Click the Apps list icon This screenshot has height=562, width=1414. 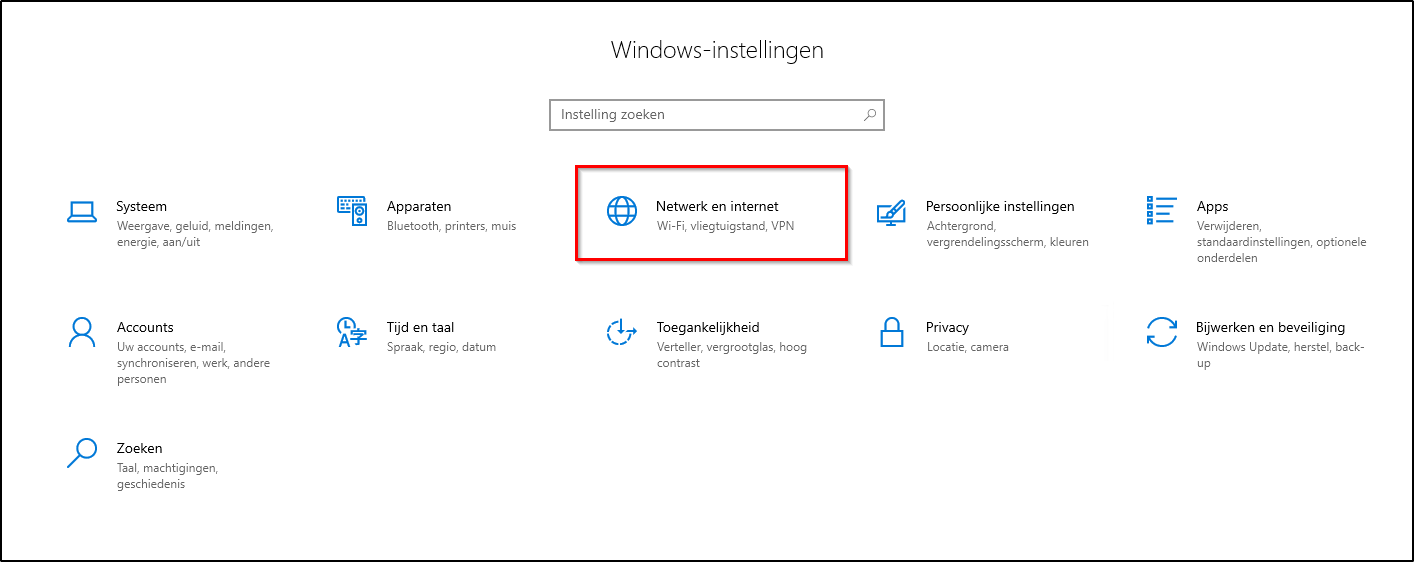(x=1161, y=211)
